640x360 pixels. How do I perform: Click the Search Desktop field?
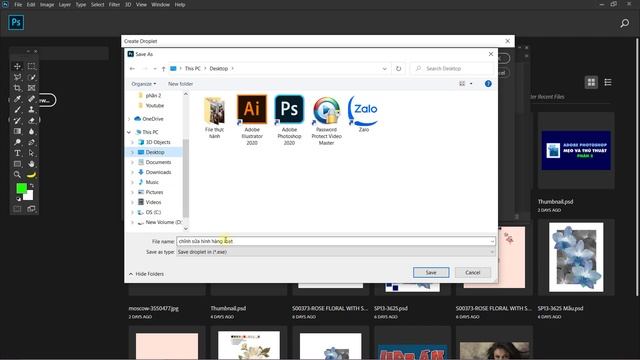[x=452, y=69]
